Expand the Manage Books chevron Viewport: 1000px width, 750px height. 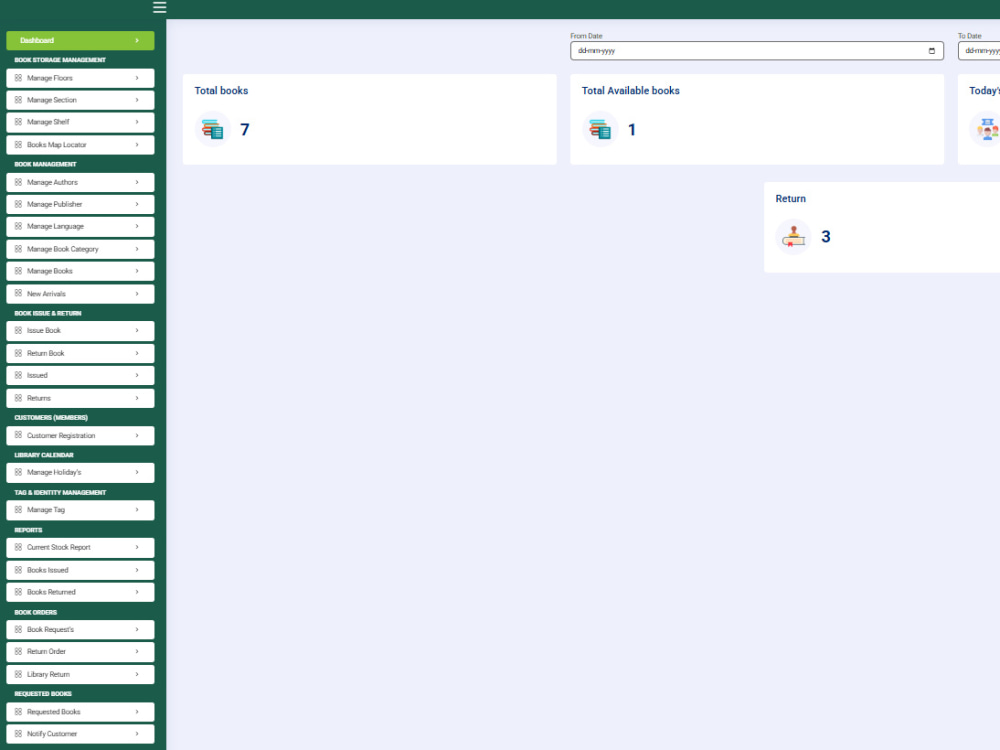click(137, 271)
